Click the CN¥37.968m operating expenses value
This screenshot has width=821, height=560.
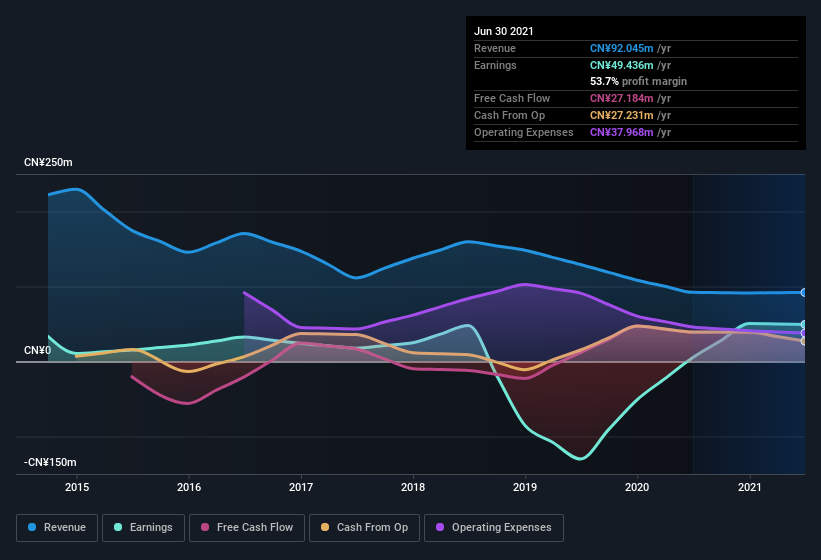tap(622, 132)
